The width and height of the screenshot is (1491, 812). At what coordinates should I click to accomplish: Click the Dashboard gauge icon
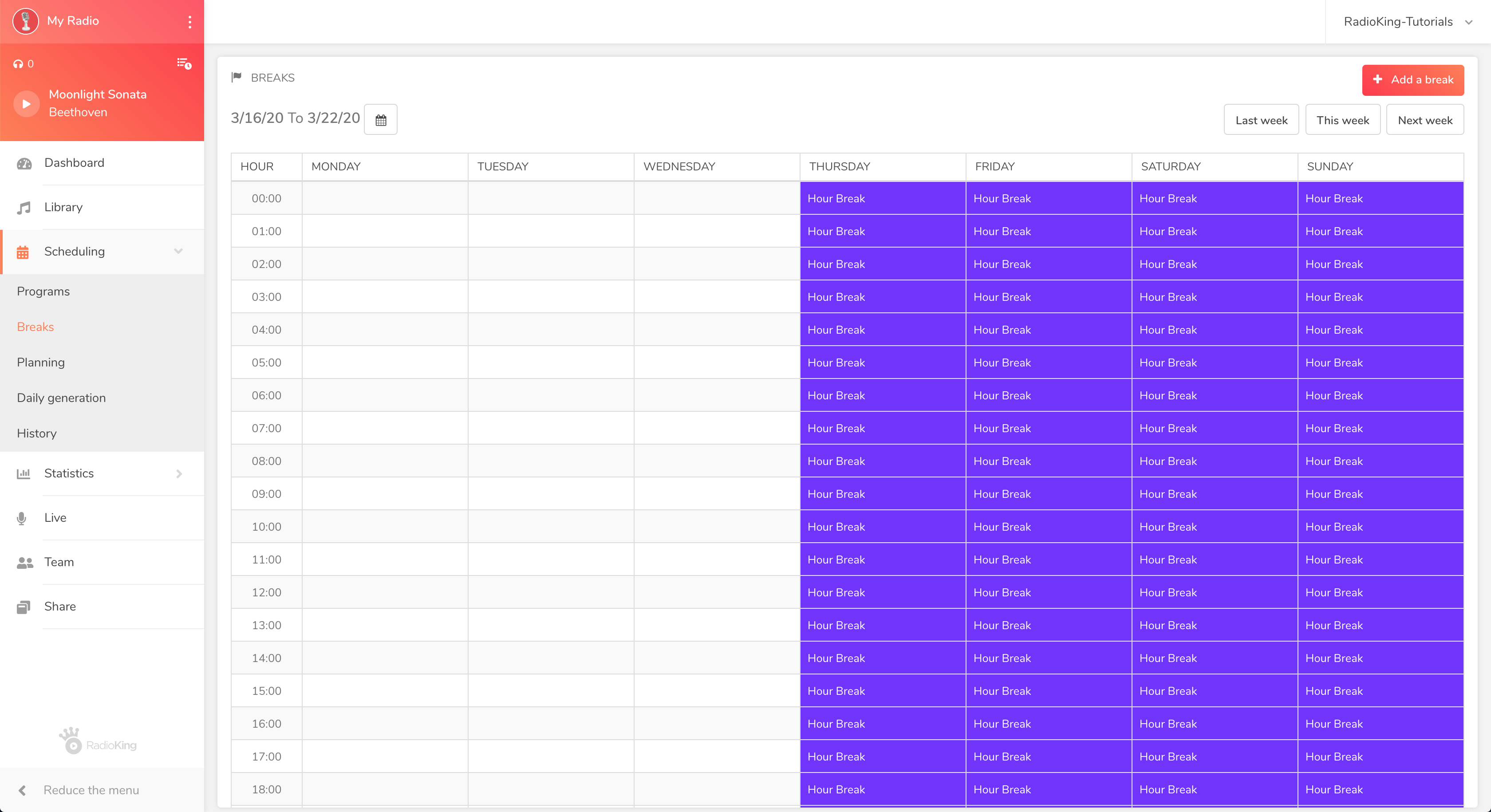point(24,163)
